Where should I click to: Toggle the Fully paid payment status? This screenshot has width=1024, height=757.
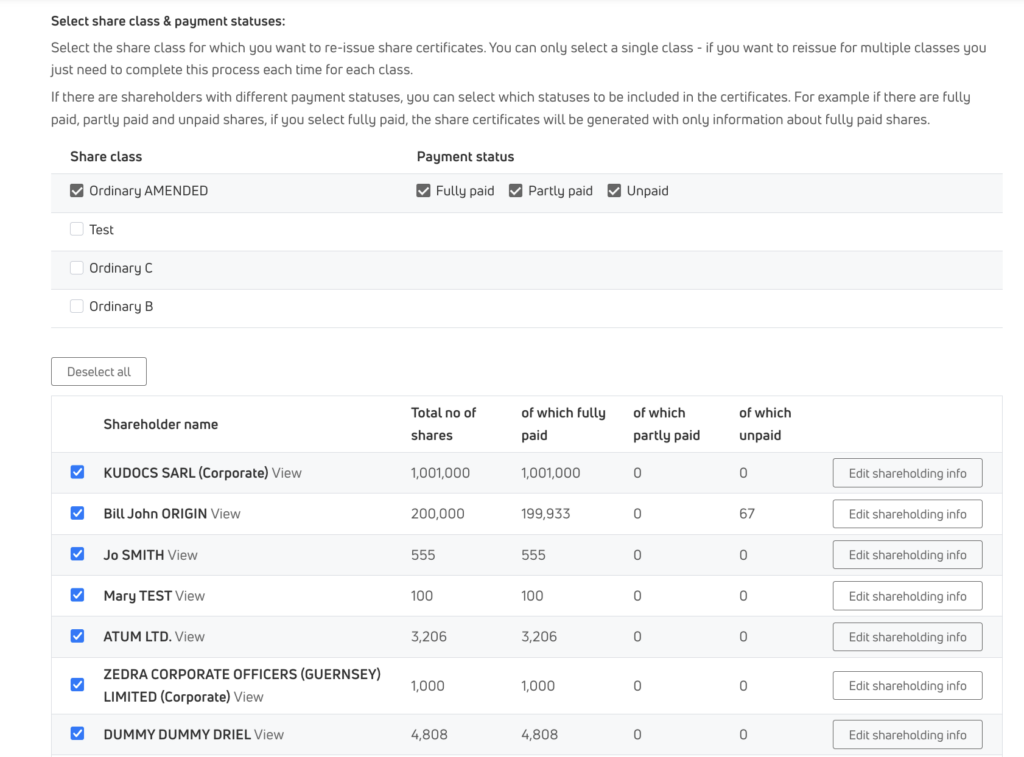coord(423,191)
